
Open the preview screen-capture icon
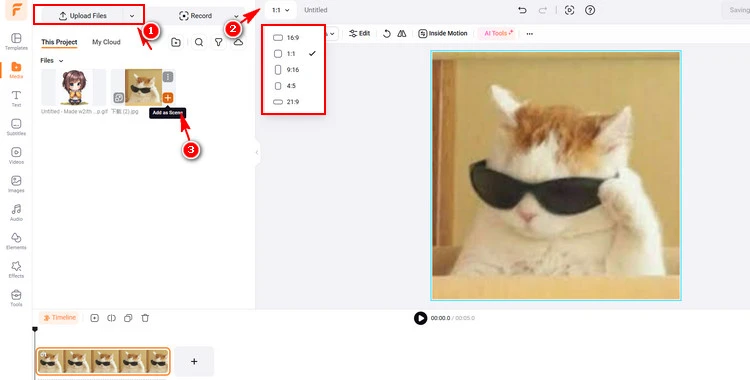tap(569, 10)
